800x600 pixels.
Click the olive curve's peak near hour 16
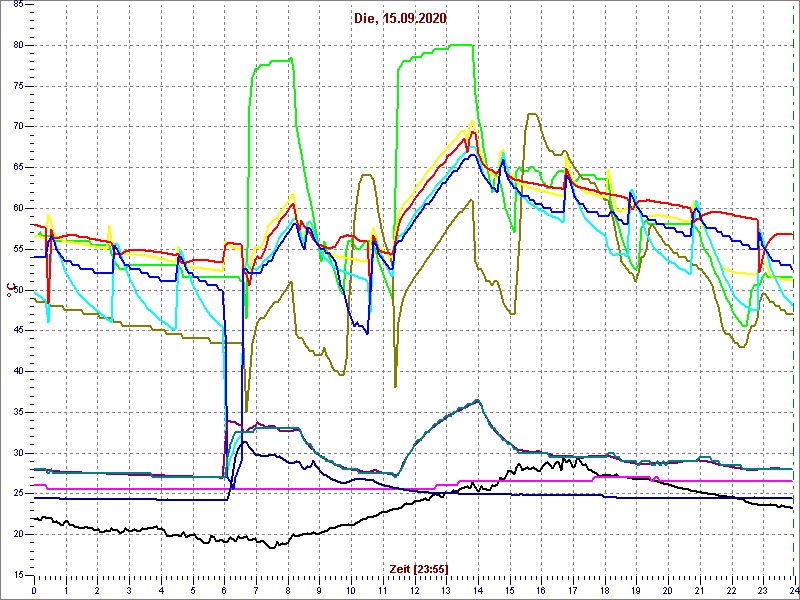(532, 114)
